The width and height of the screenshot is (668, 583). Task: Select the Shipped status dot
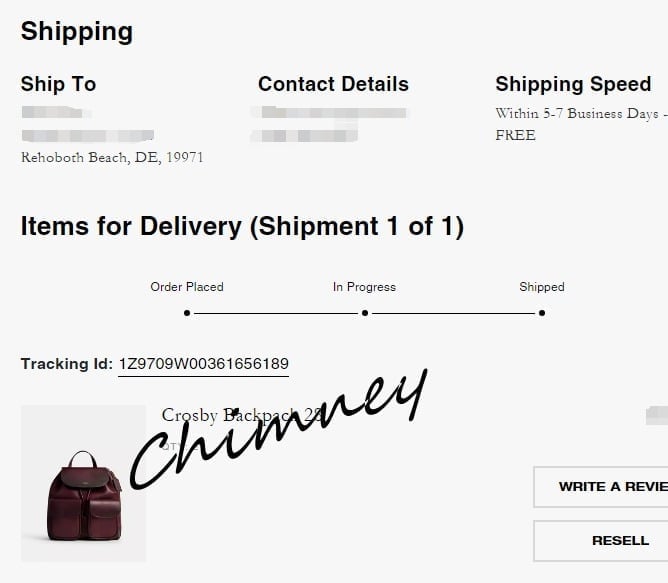point(542,313)
